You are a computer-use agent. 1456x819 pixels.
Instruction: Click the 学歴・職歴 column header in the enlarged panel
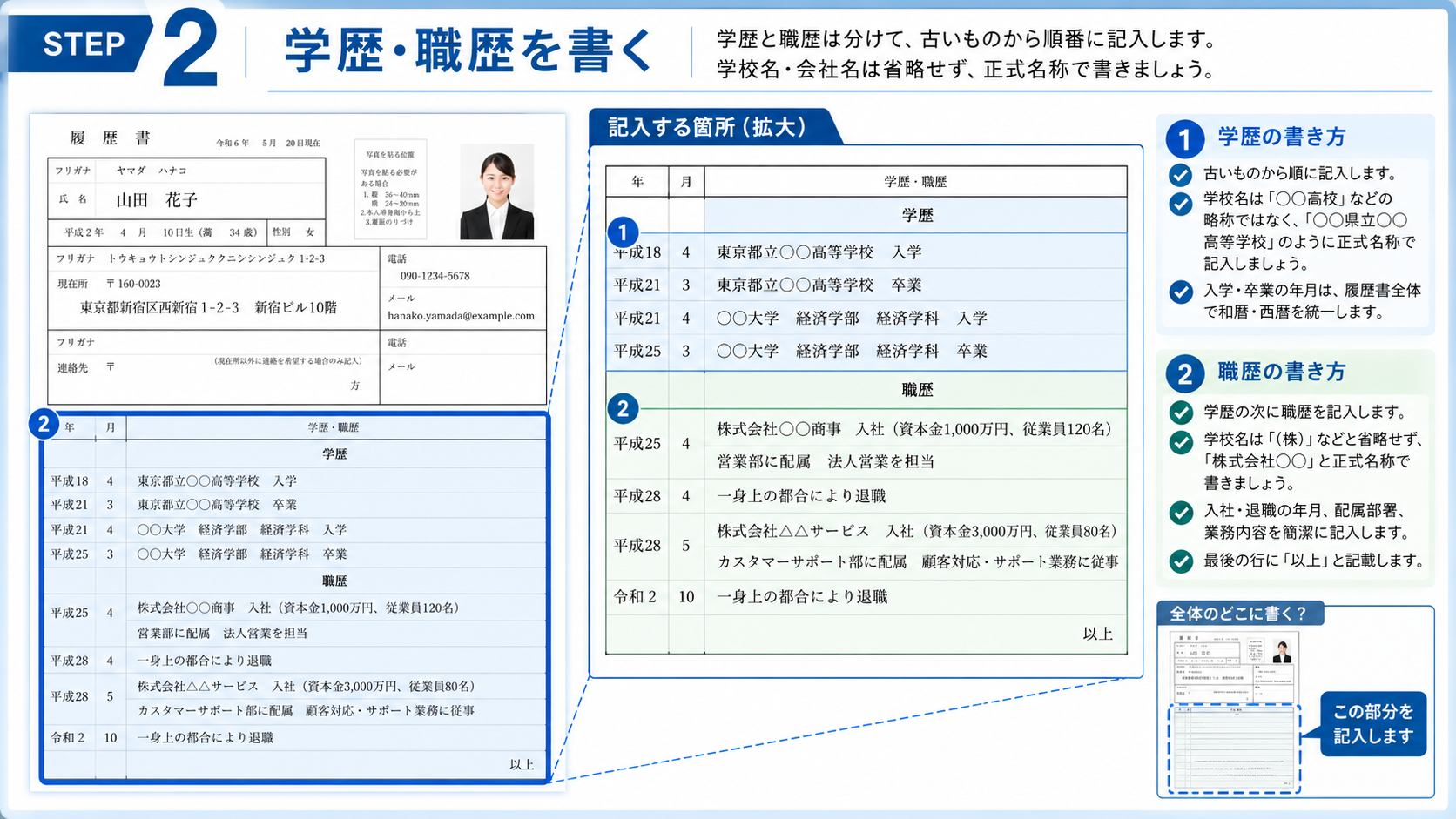915,182
